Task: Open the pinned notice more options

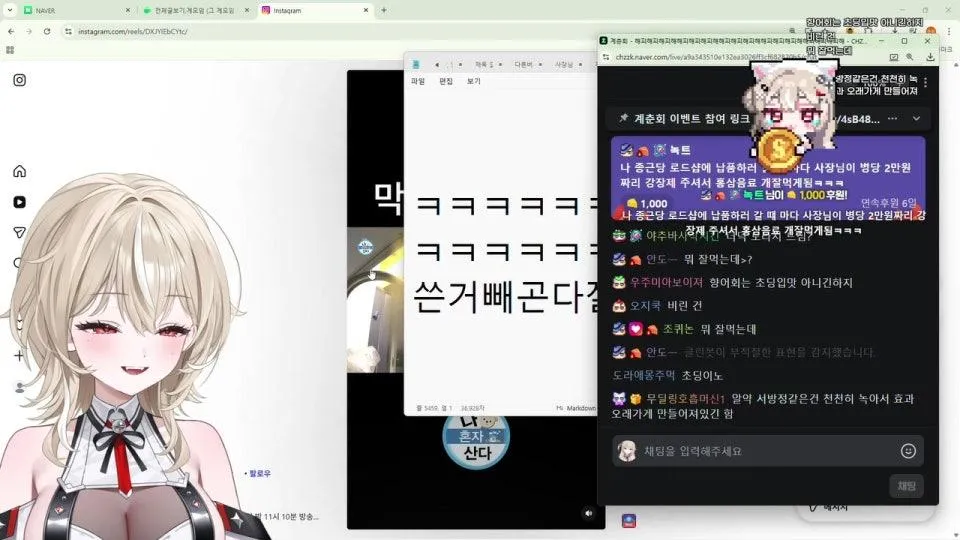Action: pos(893,119)
